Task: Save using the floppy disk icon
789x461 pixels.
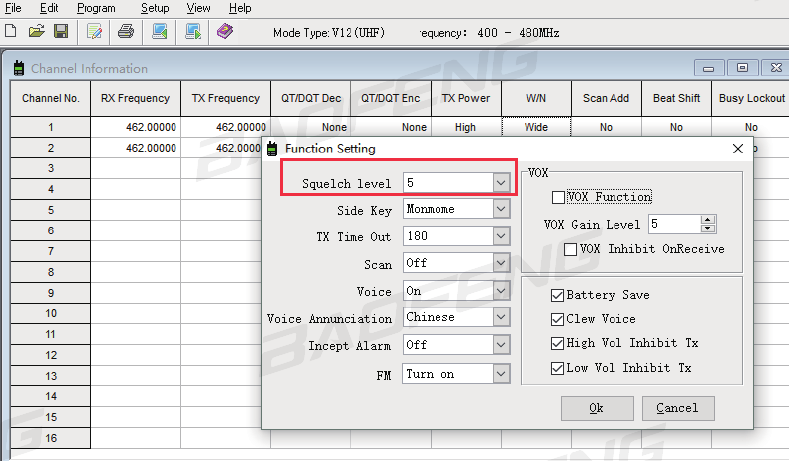Action: coord(61,32)
